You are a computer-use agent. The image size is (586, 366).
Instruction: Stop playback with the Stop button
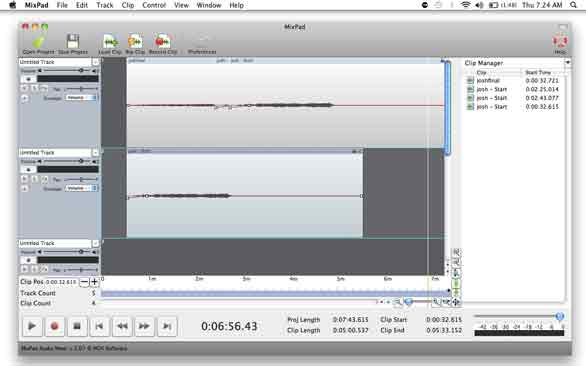[77, 326]
